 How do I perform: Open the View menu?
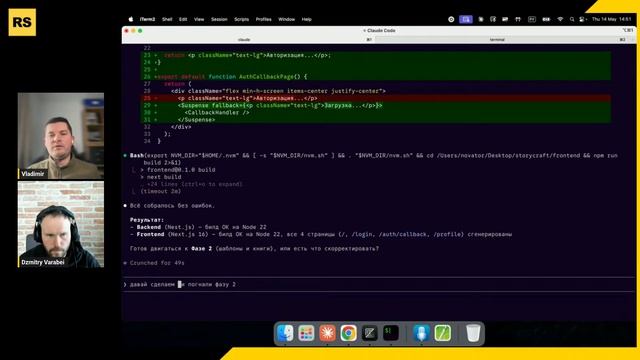pos(199,19)
